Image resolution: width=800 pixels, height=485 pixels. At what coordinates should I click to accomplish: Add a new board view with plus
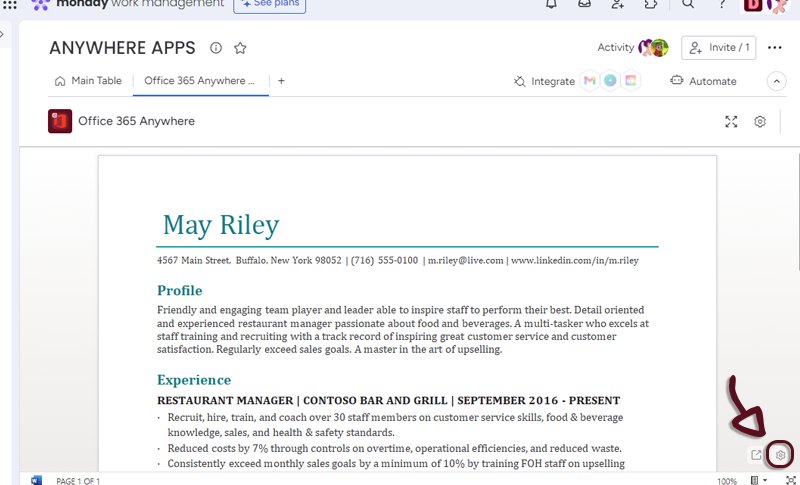click(281, 81)
